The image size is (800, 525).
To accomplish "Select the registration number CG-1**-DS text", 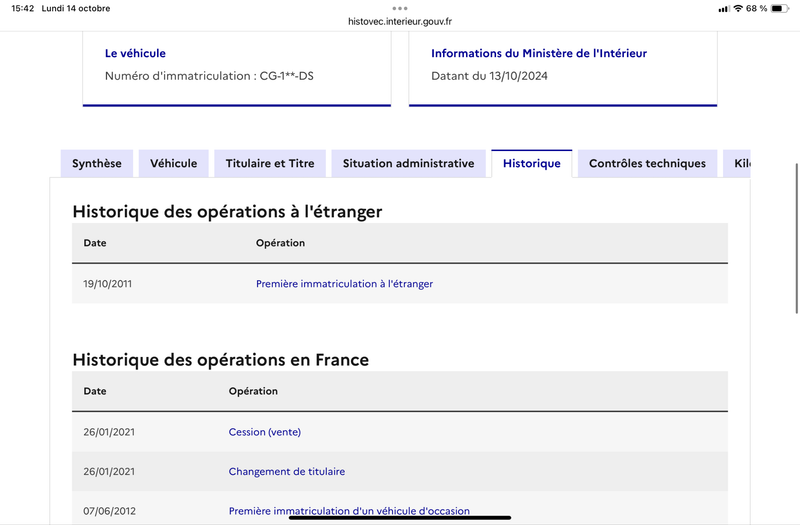I will (x=287, y=76).
